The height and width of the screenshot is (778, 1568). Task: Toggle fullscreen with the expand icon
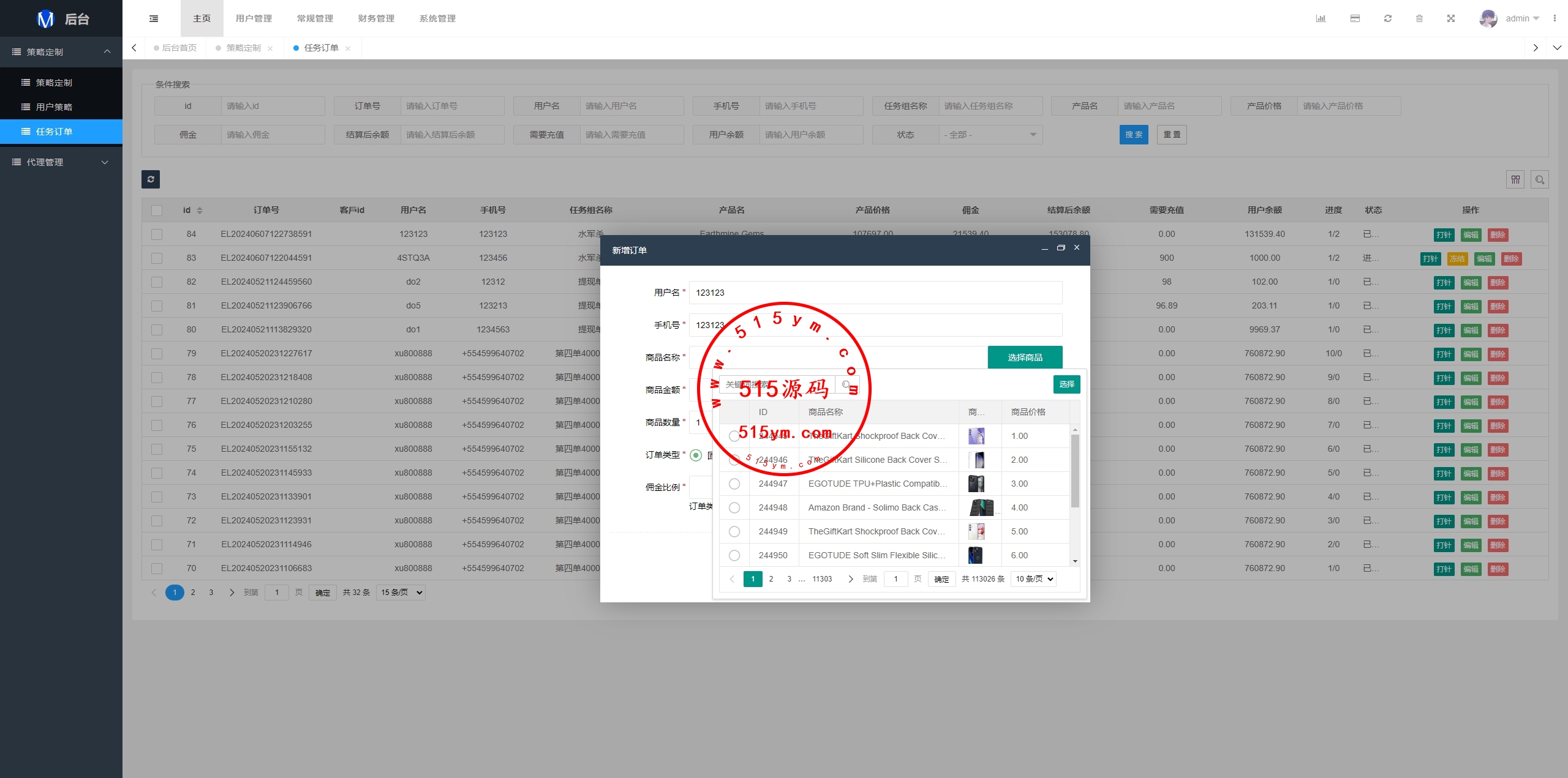[1451, 18]
